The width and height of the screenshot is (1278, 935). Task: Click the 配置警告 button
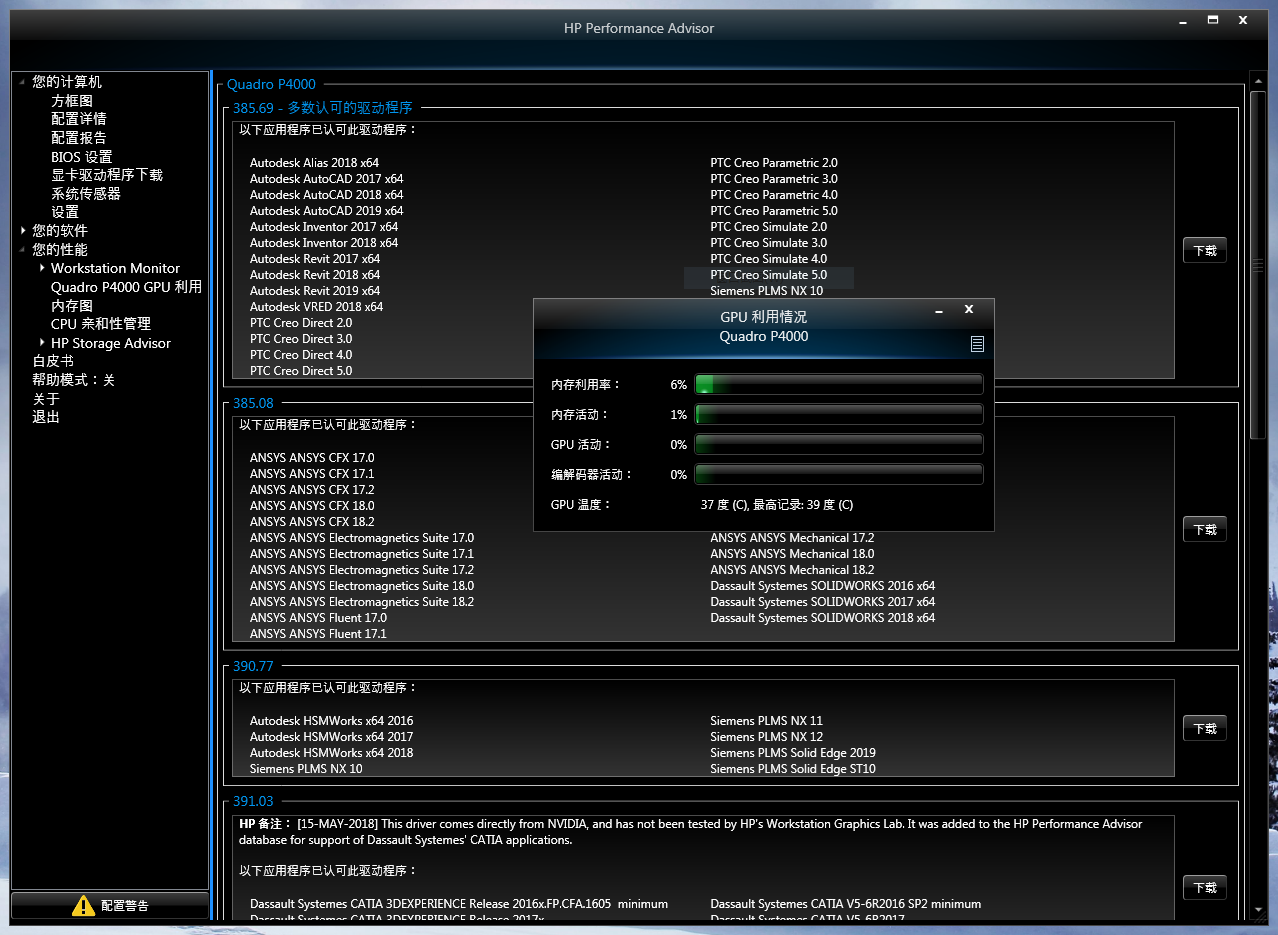tap(110, 906)
